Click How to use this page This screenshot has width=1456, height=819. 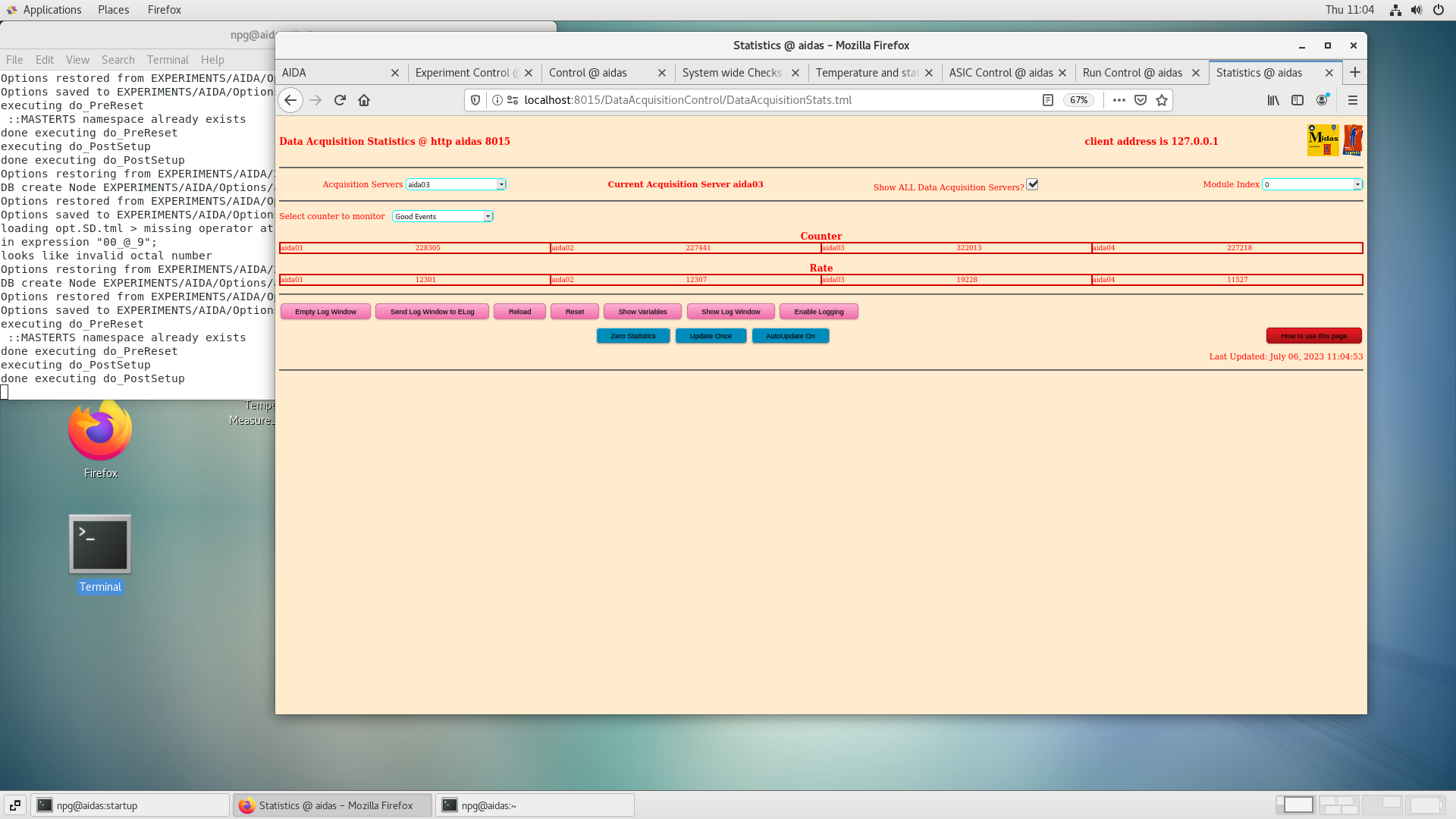(1313, 336)
